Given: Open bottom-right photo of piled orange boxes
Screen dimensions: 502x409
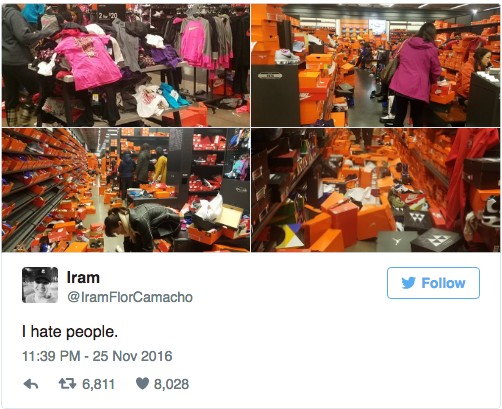Looking at the screenshot, I should pos(376,190).
